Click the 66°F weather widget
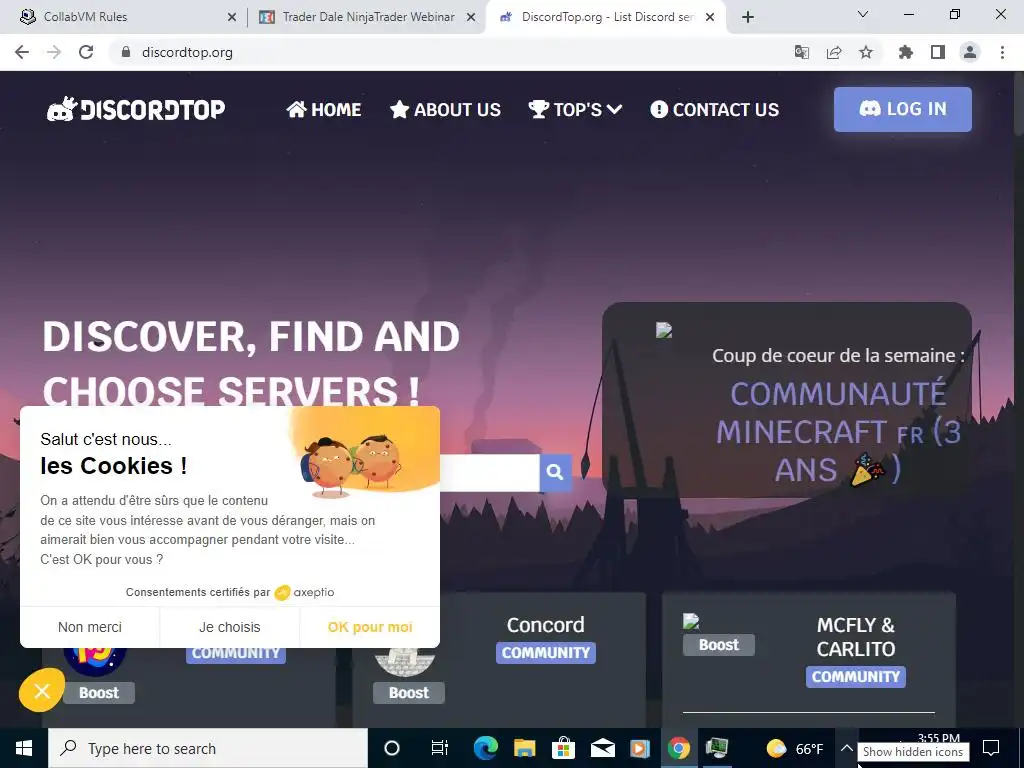Viewport: 1024px width, 768px height. (794, 748)
